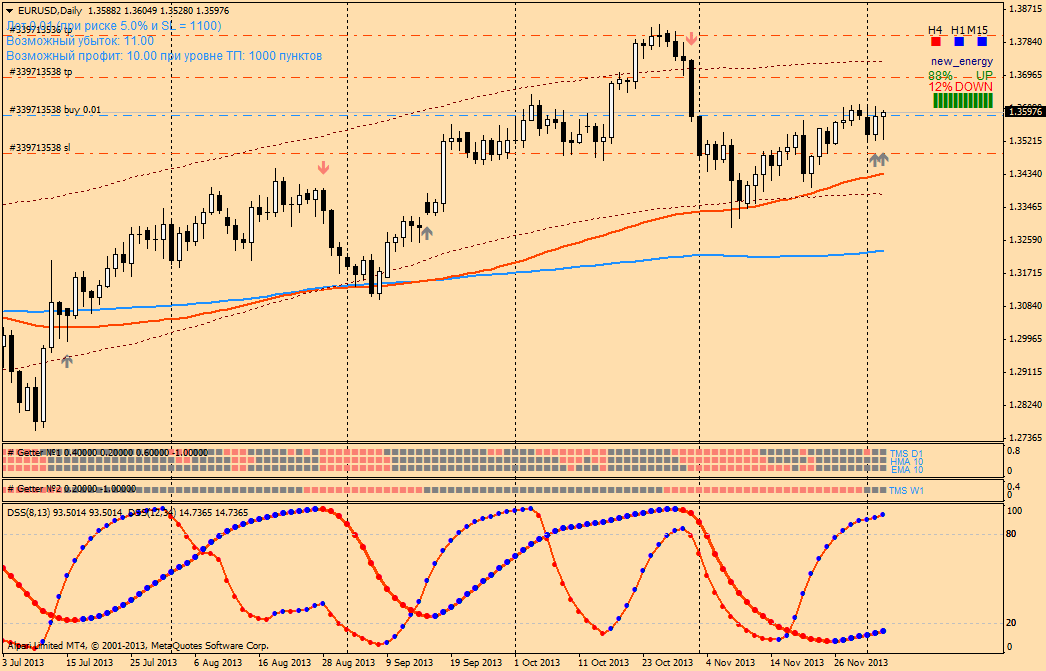1046x671 pixels.
Task: Click the 'Возможный профит: 10.00' text line
Action: pyautogui.click(x=164, y=56)
